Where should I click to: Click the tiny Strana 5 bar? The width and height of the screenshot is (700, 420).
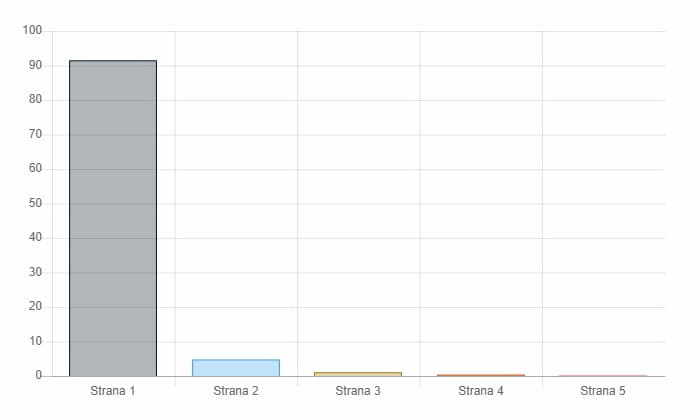602,376
